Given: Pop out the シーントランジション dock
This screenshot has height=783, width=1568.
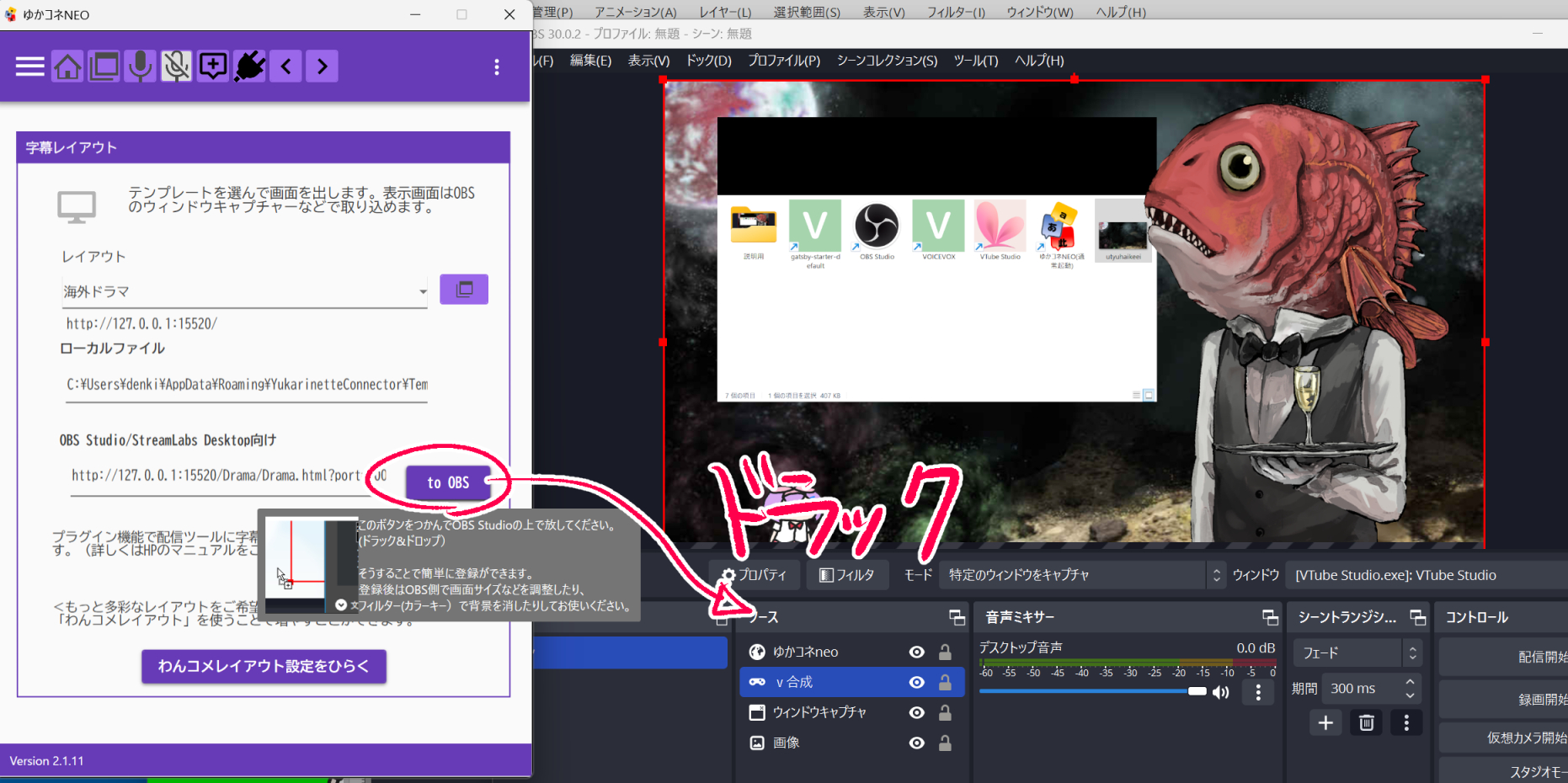Looking at the screenshot, I should (x=1418, y=617).
